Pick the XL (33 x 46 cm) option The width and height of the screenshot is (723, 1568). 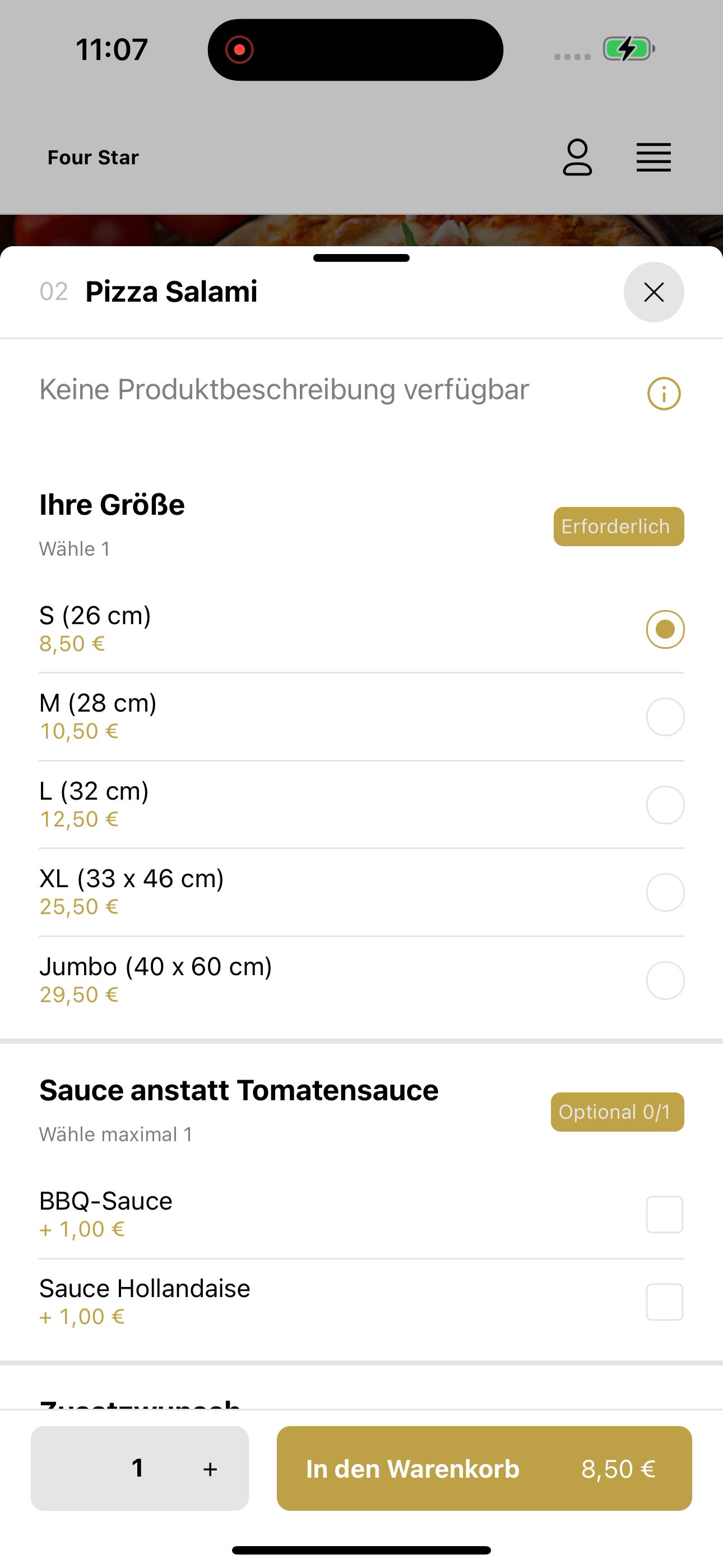coord(361,892)
